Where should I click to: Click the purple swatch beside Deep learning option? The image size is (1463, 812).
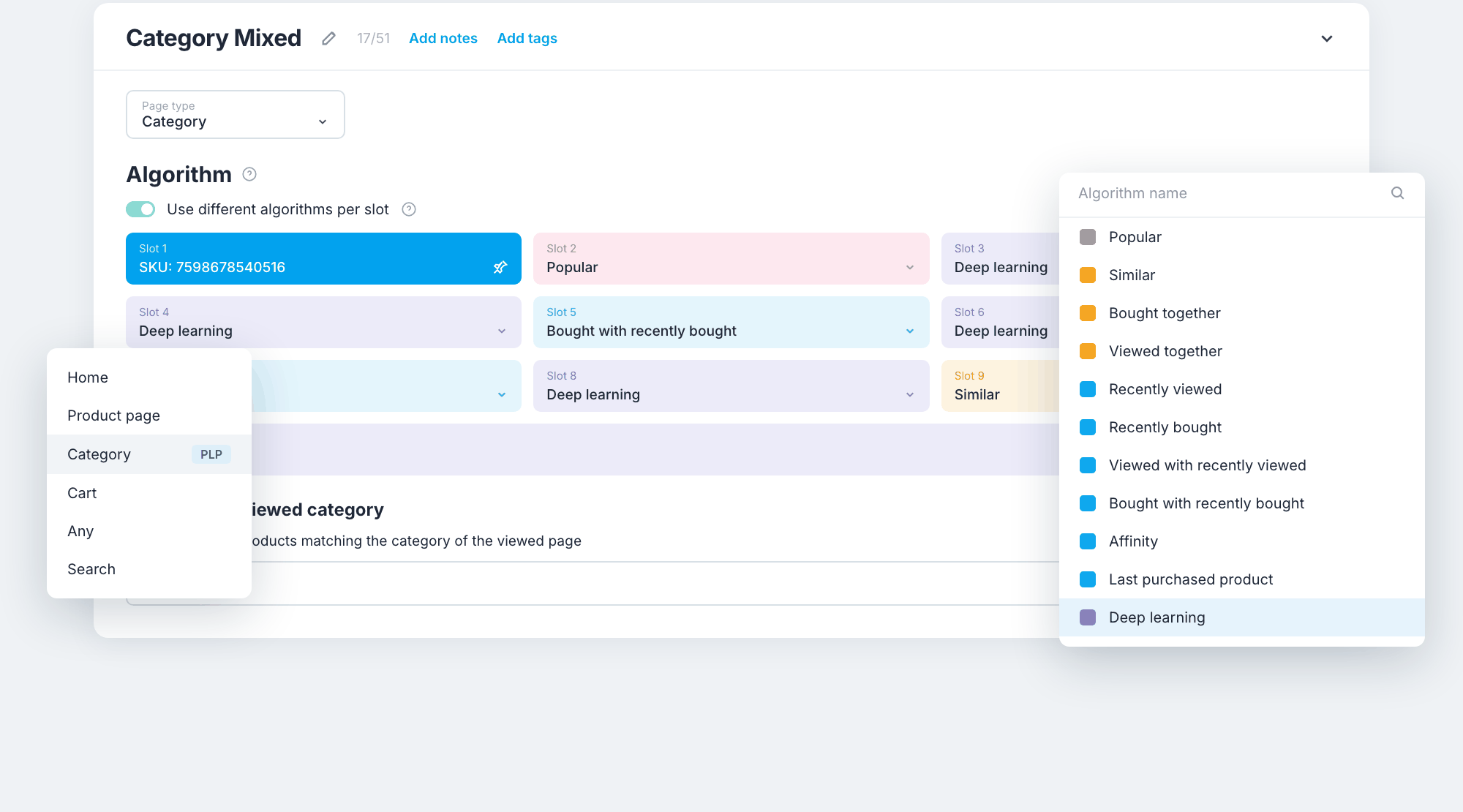(1088, 617)
